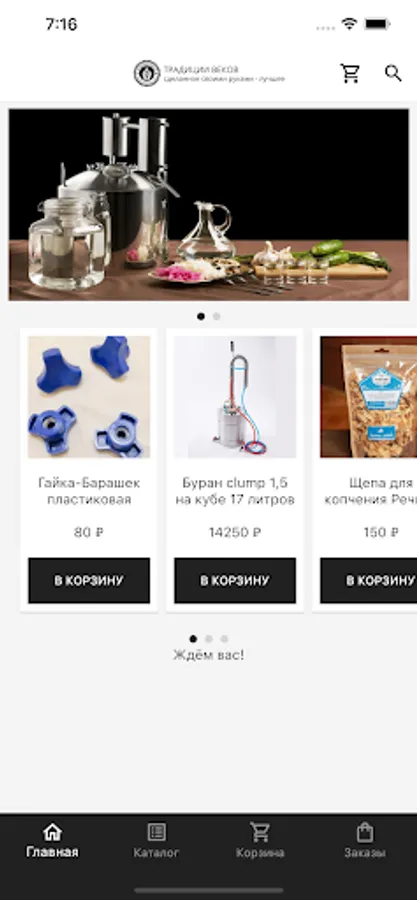Open the Заказы orders tab
The height and width of the screenshot is (900, 417).
click(365, 841)
